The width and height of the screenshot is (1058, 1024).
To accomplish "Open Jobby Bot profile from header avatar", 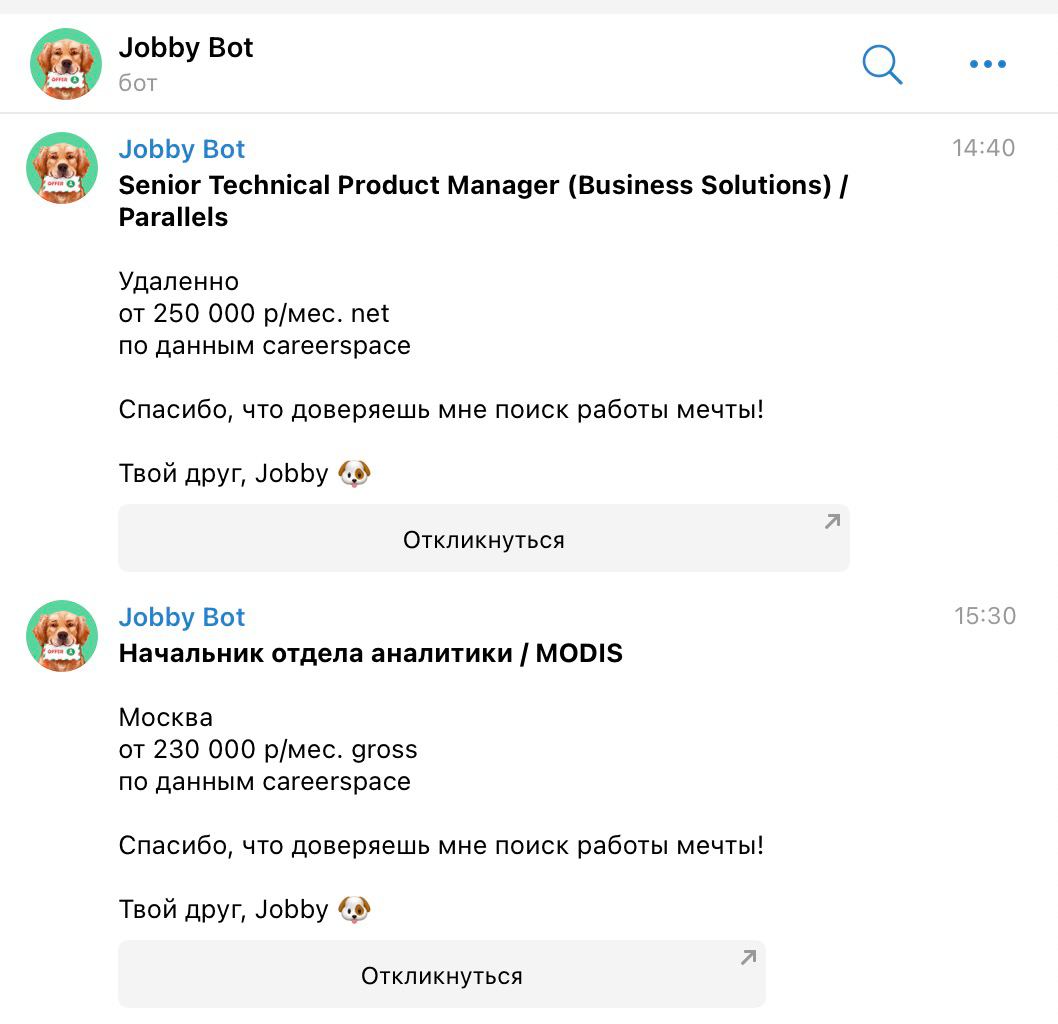I will tap(65, 64).
